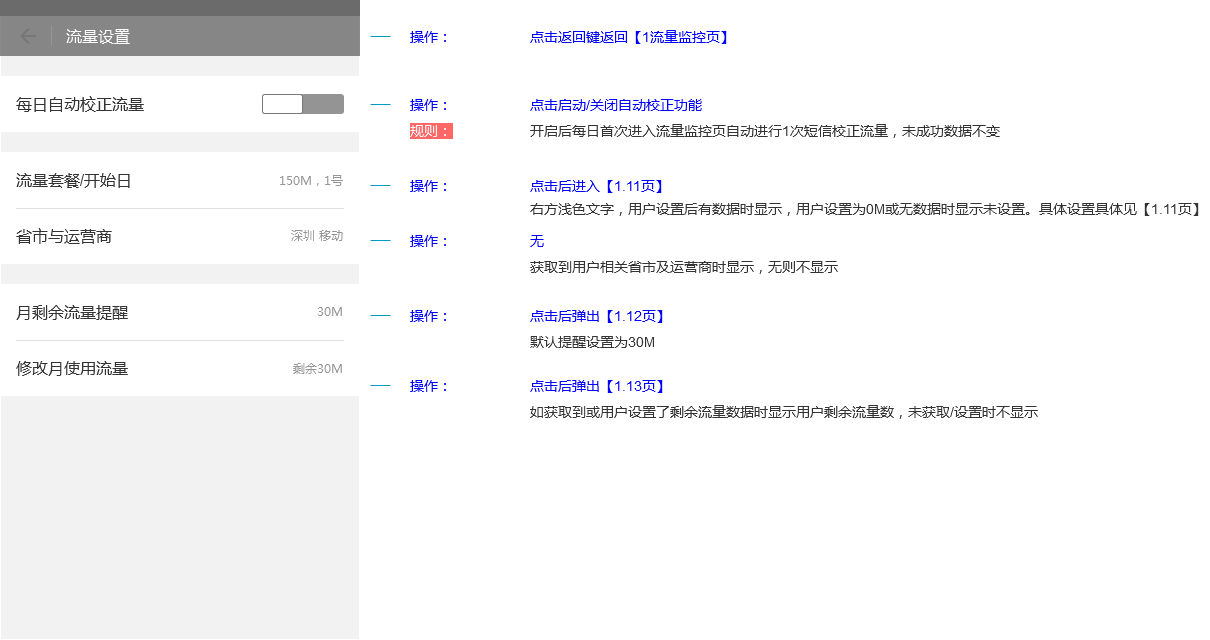This screenshot has width=1210, height=640.
Task: Click the blue 无 operation text
Action: 537,241
